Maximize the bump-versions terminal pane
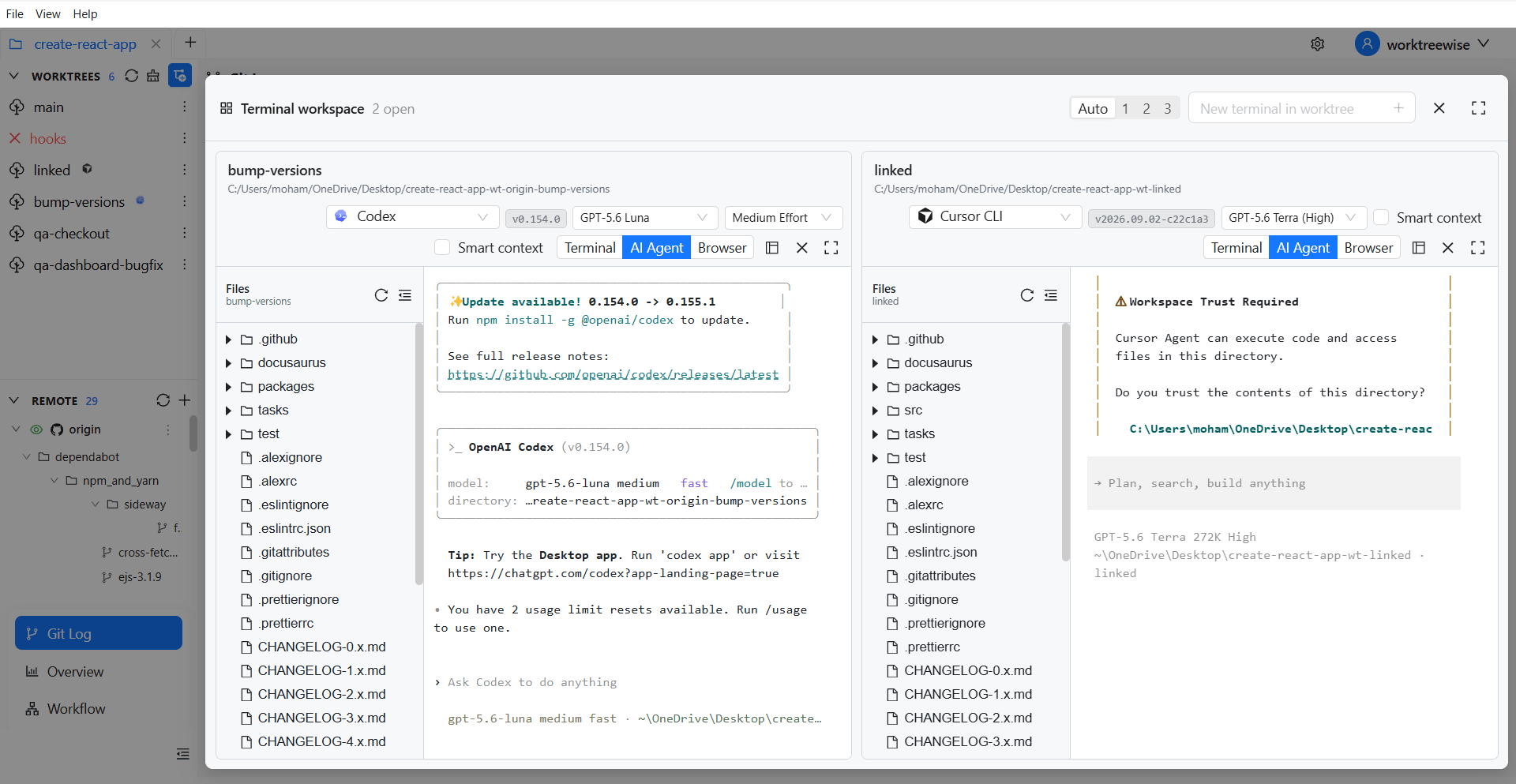 click(831, 248)
